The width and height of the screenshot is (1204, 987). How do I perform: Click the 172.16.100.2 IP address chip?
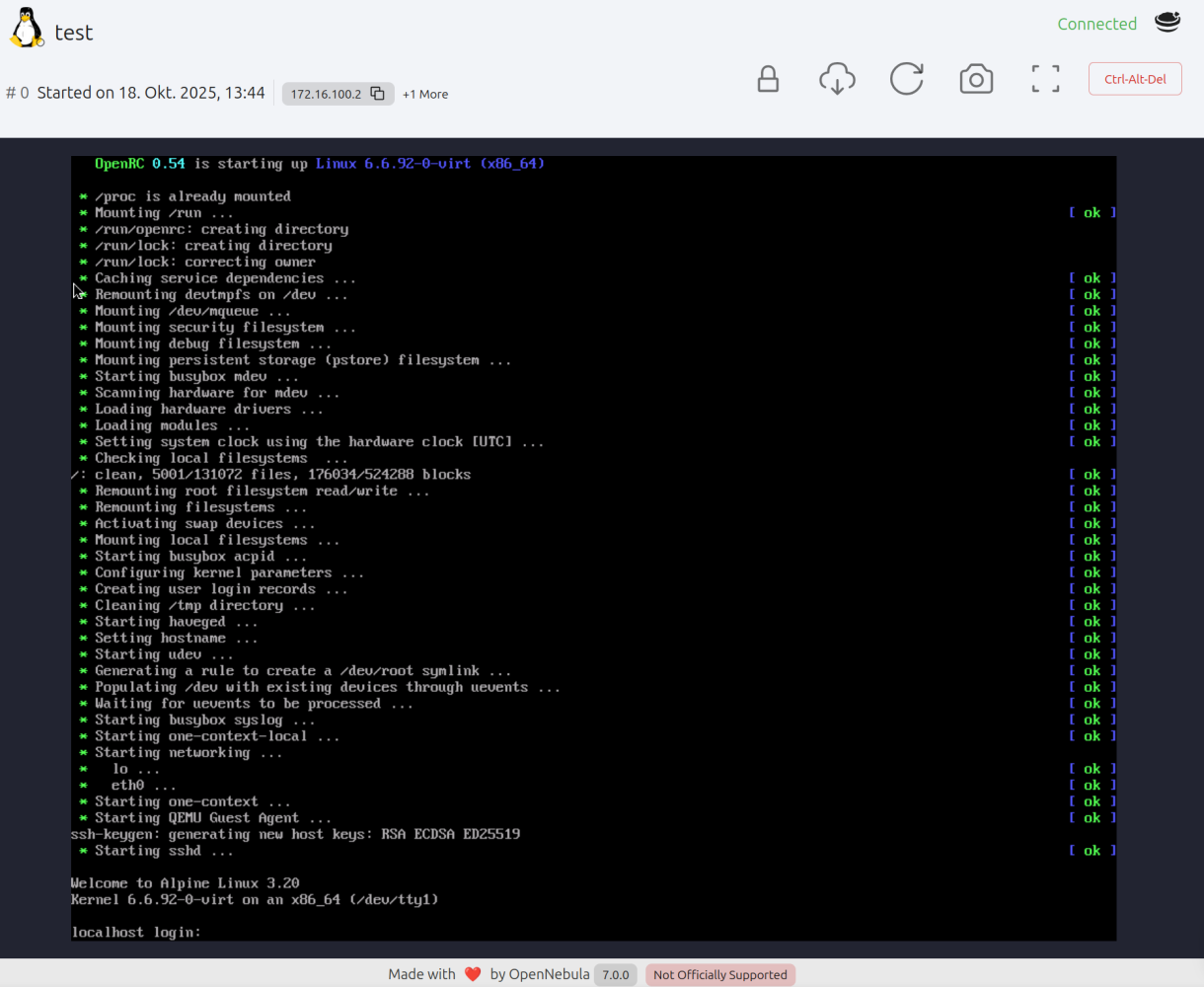tap(326, 94)
